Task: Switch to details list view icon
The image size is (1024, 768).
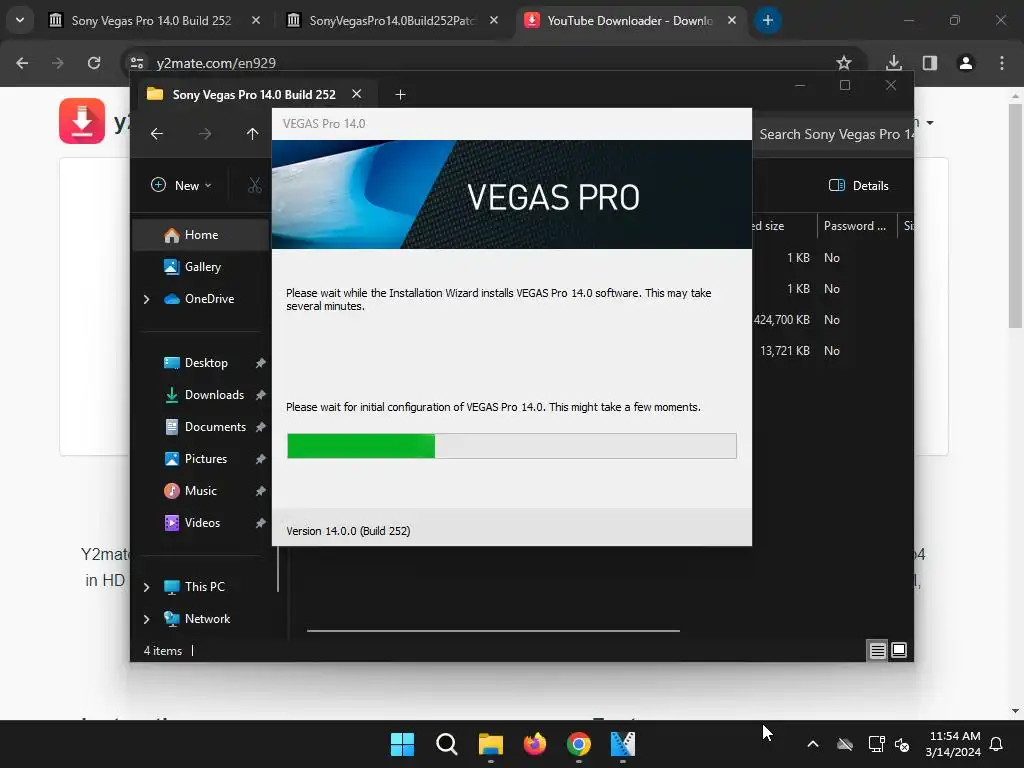Action: coord(878,650)
